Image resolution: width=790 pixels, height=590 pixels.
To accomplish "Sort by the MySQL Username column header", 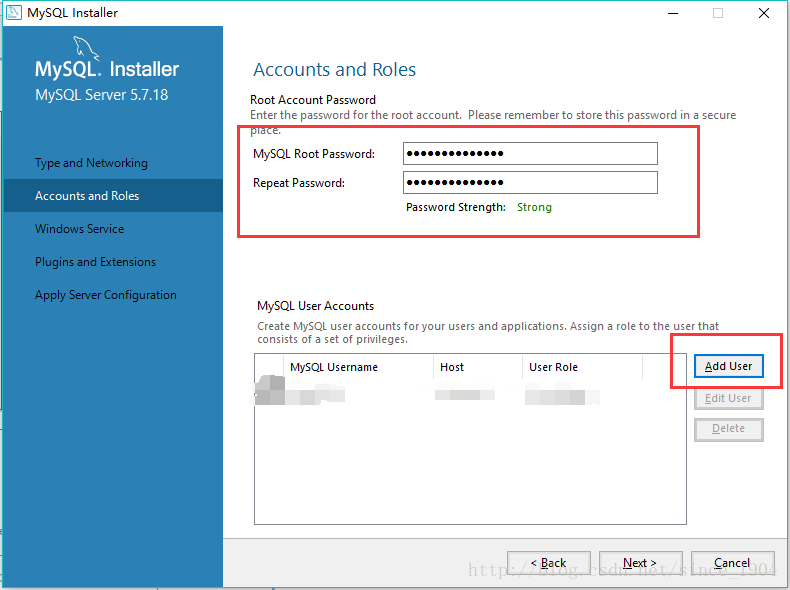I will coord(334,367).
